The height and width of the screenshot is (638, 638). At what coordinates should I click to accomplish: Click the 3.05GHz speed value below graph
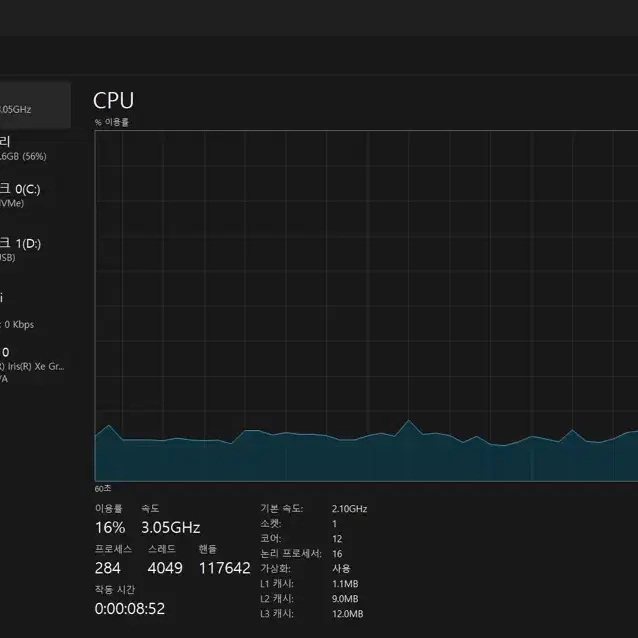pos(170,528)
